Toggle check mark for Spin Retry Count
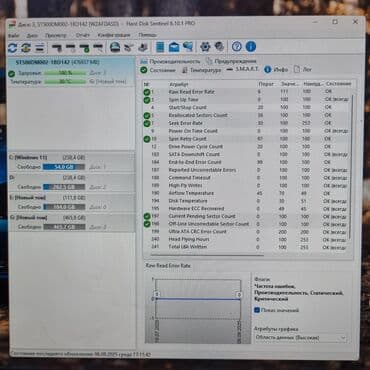The image size is (370, 370). tap(147, 139)
